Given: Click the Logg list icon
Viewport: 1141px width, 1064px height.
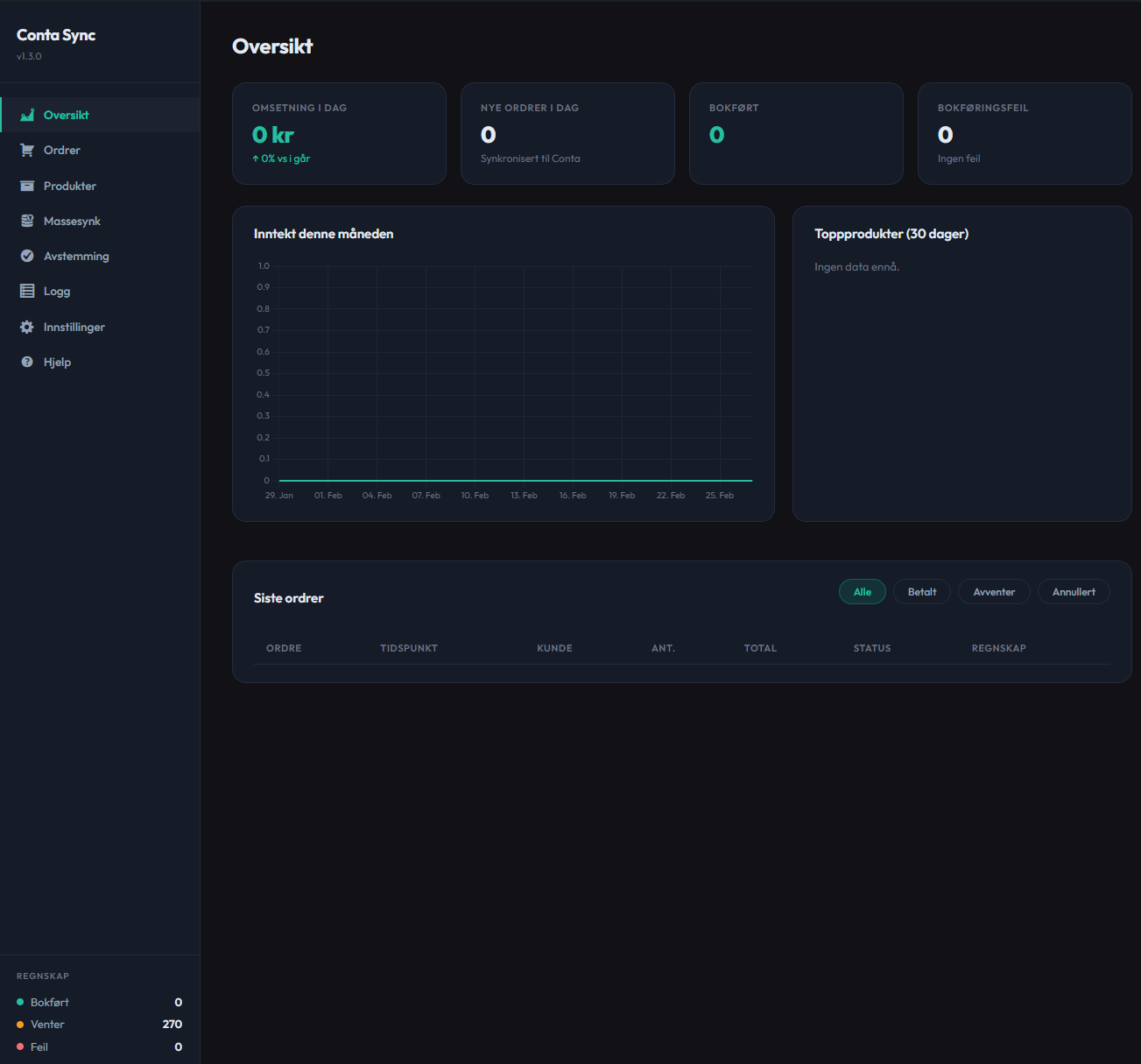Looking at the screenshot, I should point(27,292).
